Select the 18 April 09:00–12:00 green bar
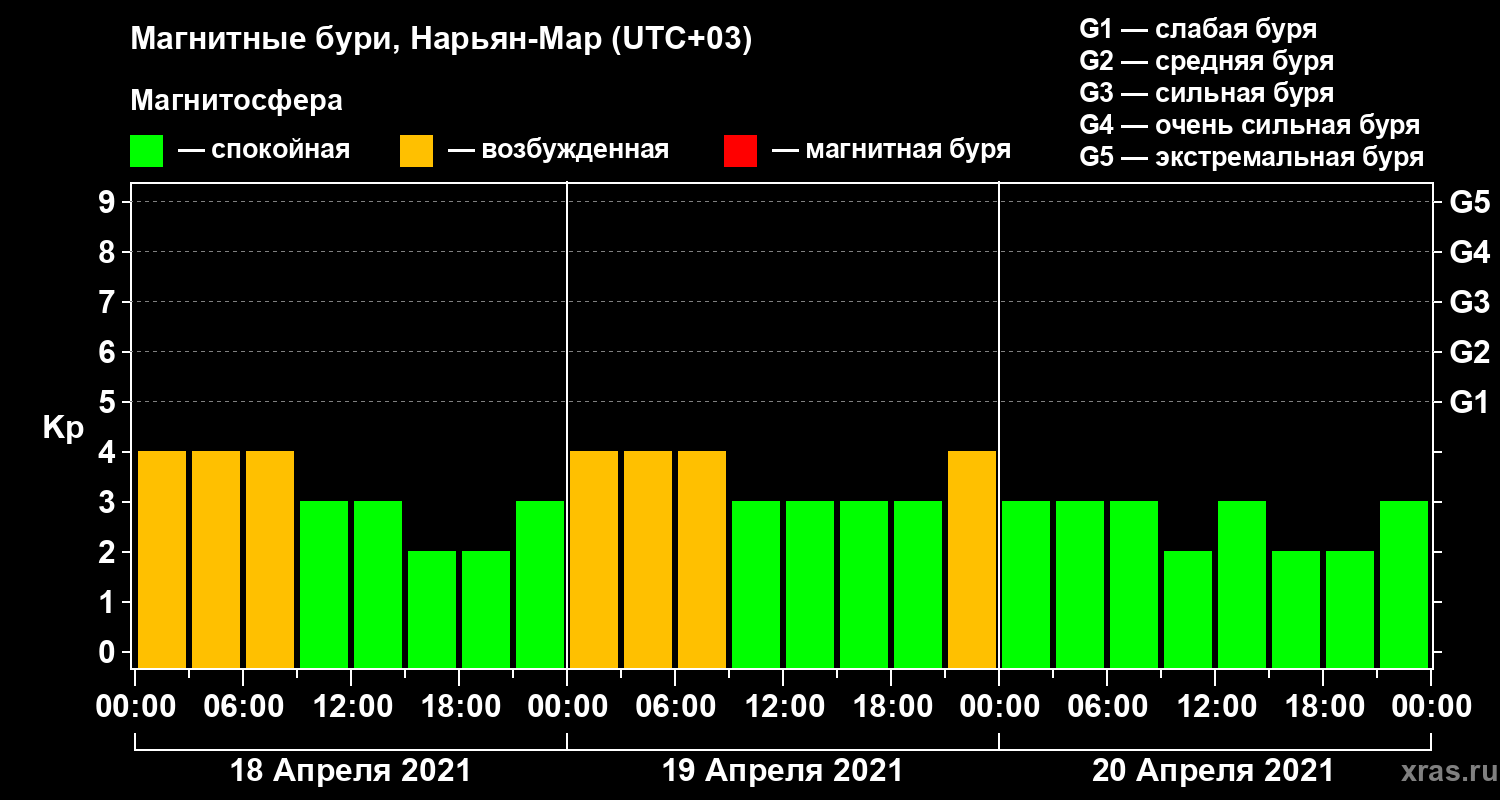This screenshot has width=1500, height=800. point(324,584)
